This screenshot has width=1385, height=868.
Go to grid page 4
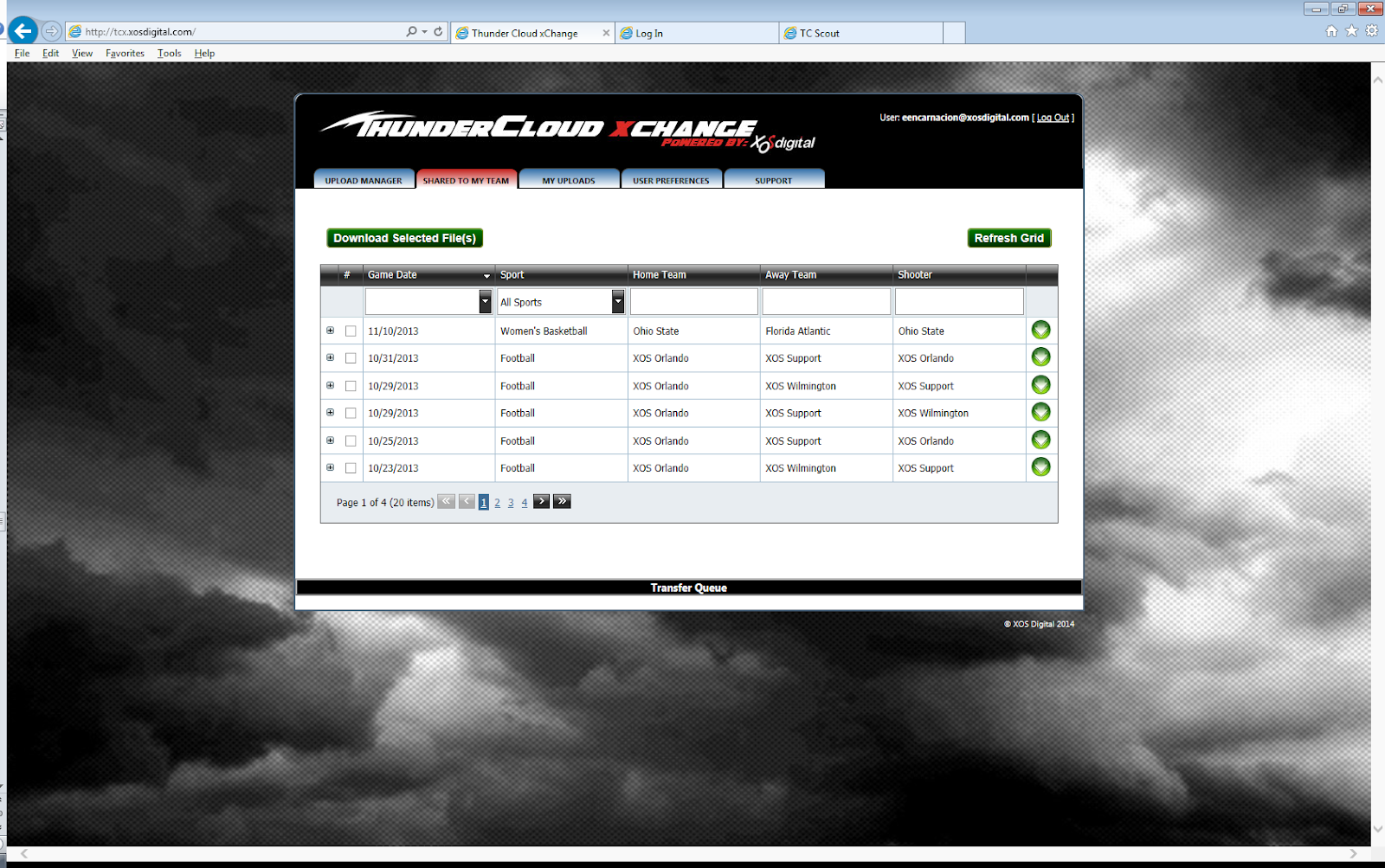tap(525, 502)
